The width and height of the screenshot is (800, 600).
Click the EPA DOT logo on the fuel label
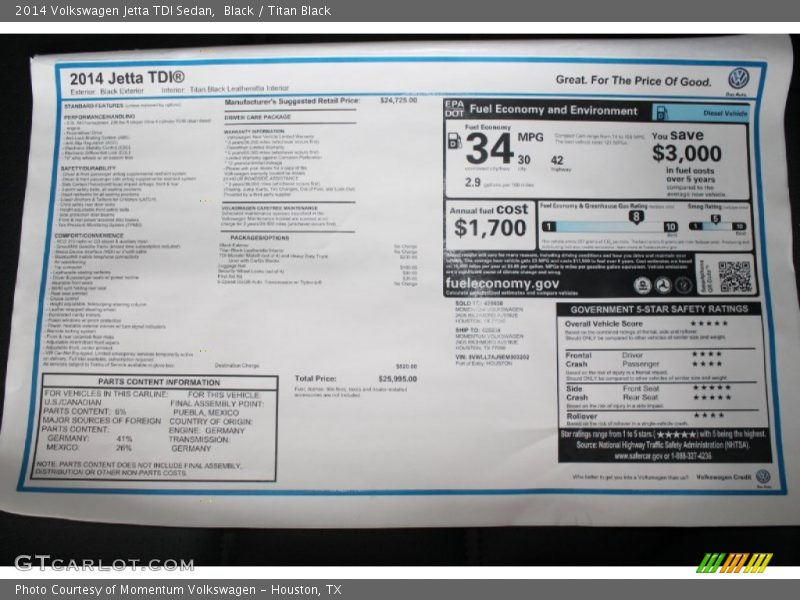tap(453, 108)
